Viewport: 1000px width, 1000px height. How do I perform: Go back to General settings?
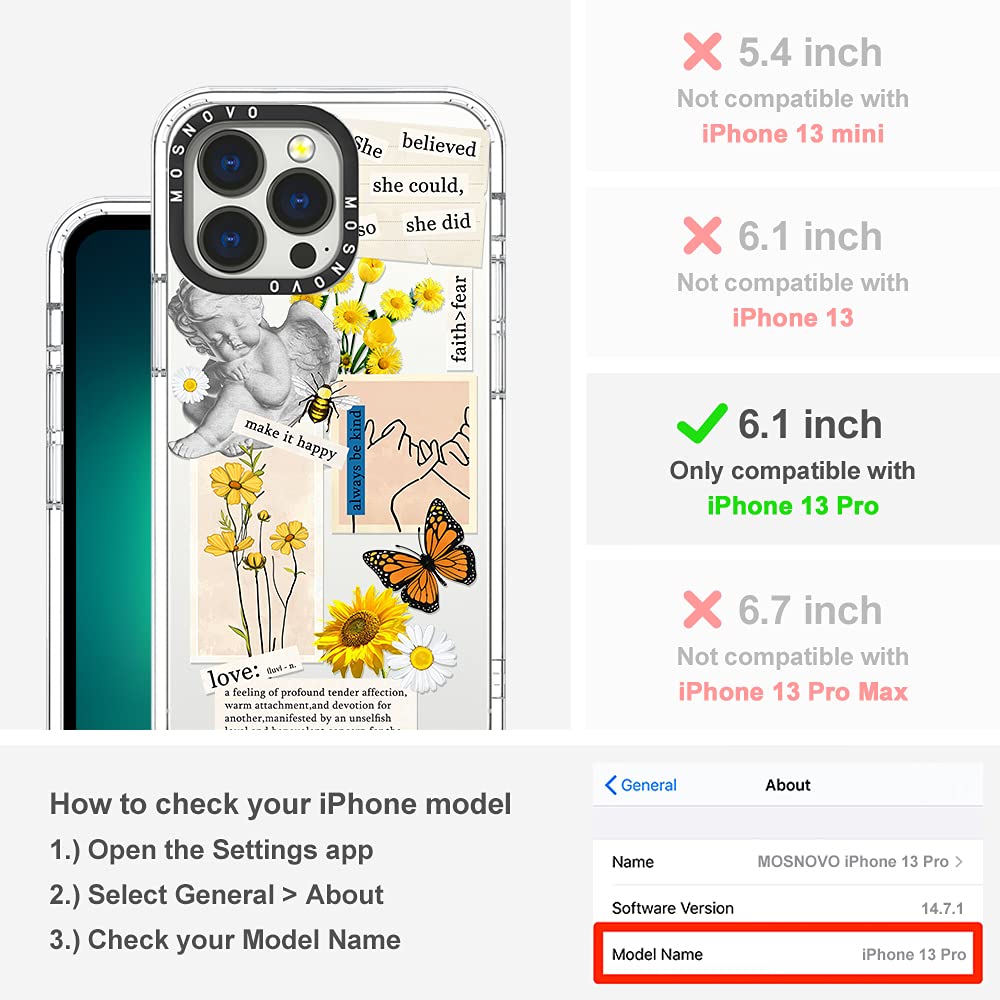(641, 785)
